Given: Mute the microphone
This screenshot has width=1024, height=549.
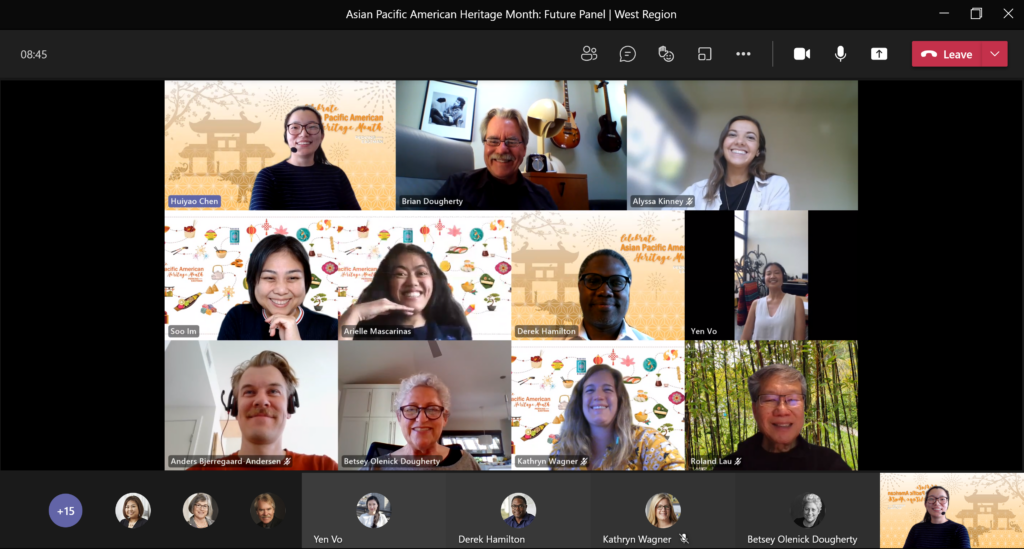Looking at the screenshot, I should pyautogui.click(x=841, y=54).
